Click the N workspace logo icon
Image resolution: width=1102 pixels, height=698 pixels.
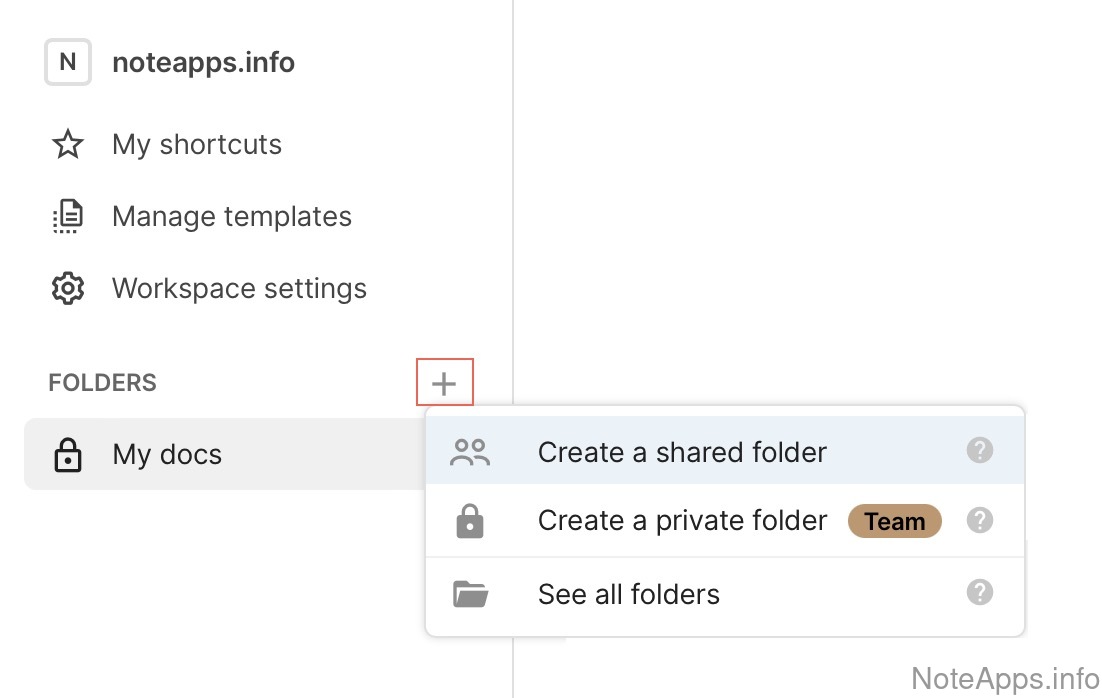pos(68,62)
